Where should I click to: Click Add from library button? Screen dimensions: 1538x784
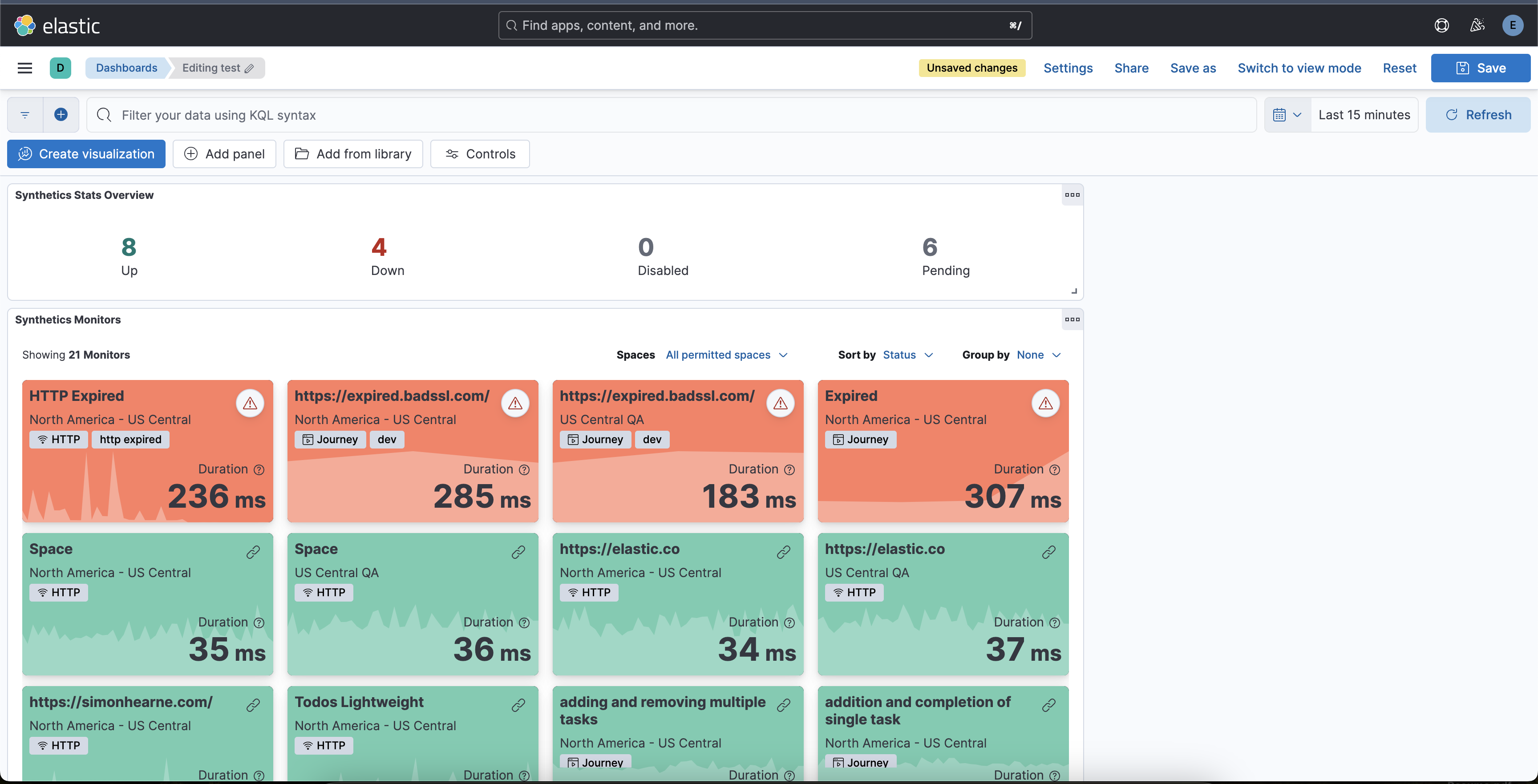click(353, 154)
